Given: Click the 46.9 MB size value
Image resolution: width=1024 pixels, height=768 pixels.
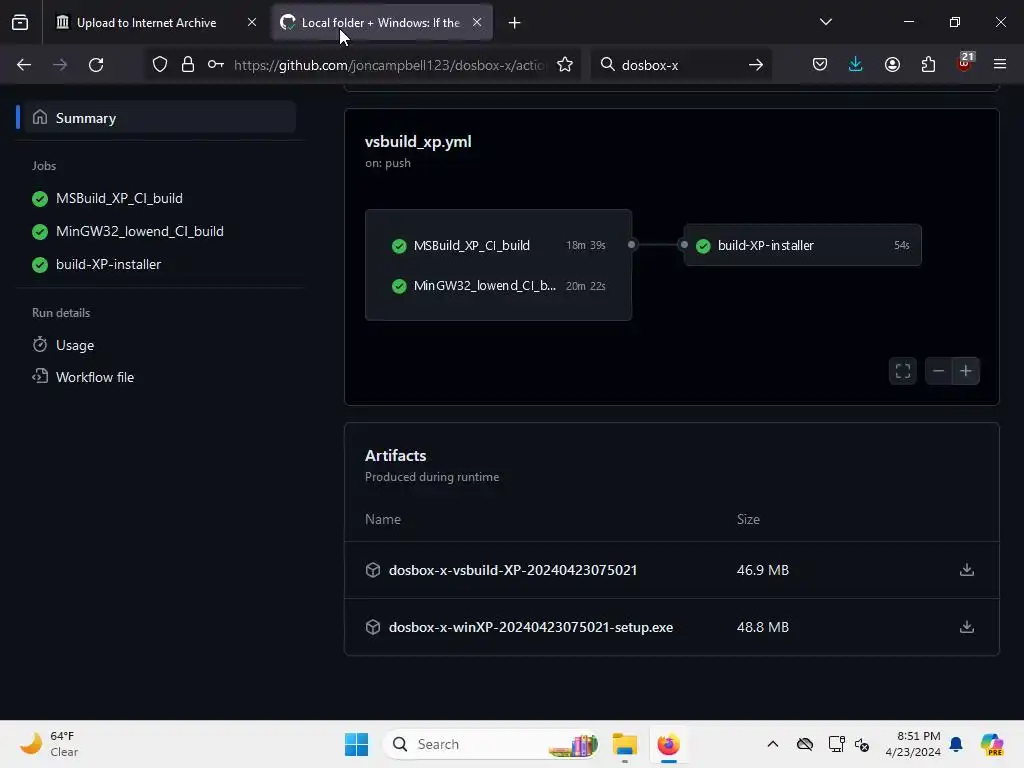Looking at the screenshot, I should (763, 570).
